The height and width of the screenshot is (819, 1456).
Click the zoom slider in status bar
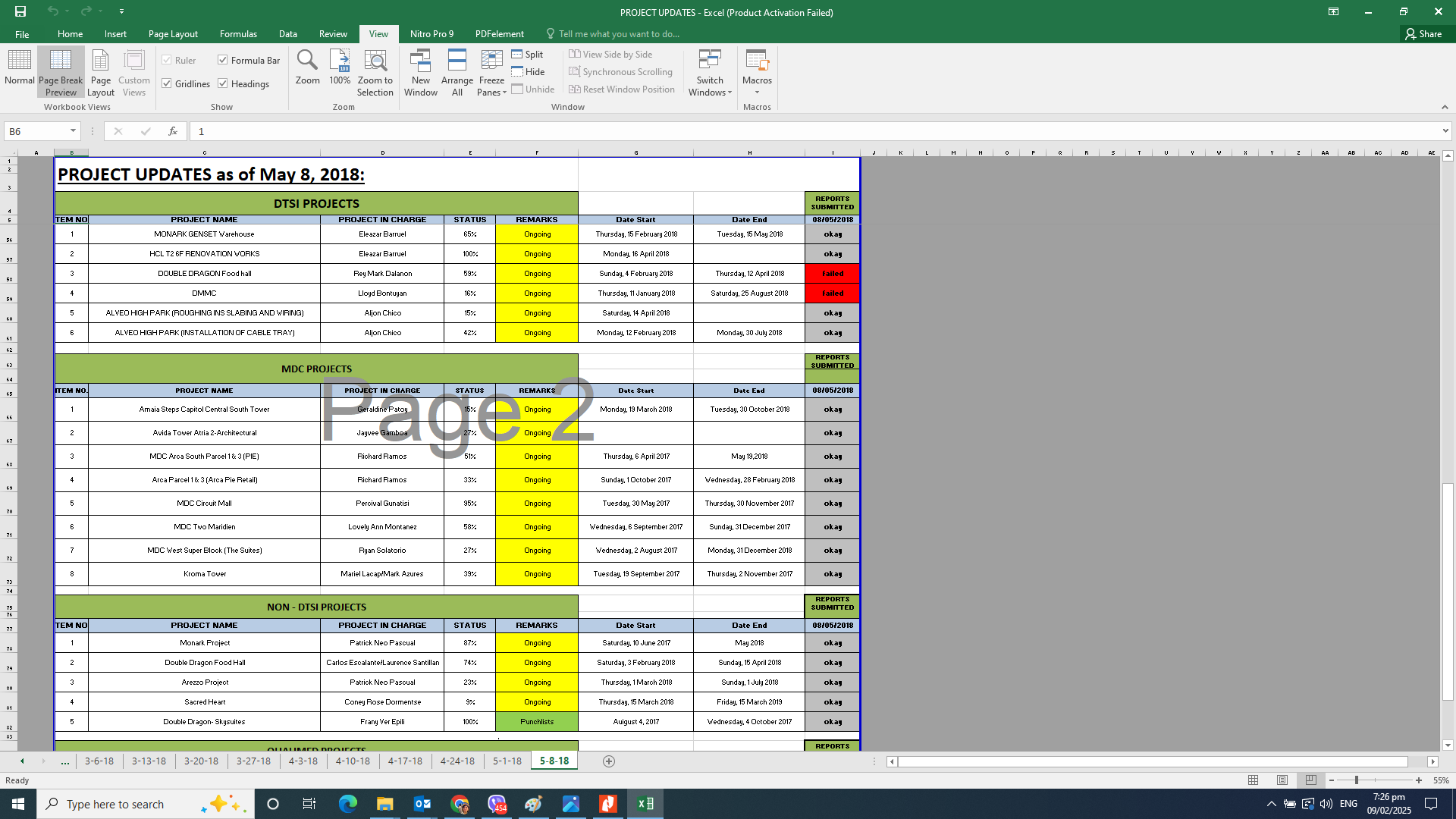1357,780
